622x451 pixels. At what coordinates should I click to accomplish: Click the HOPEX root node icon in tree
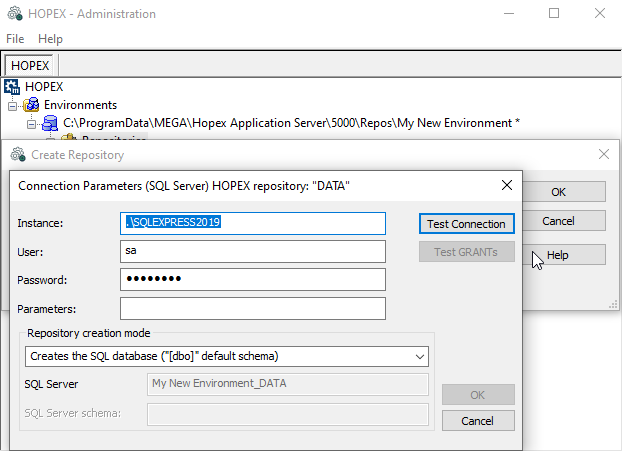pyautogui.click(x=13, y=87)
